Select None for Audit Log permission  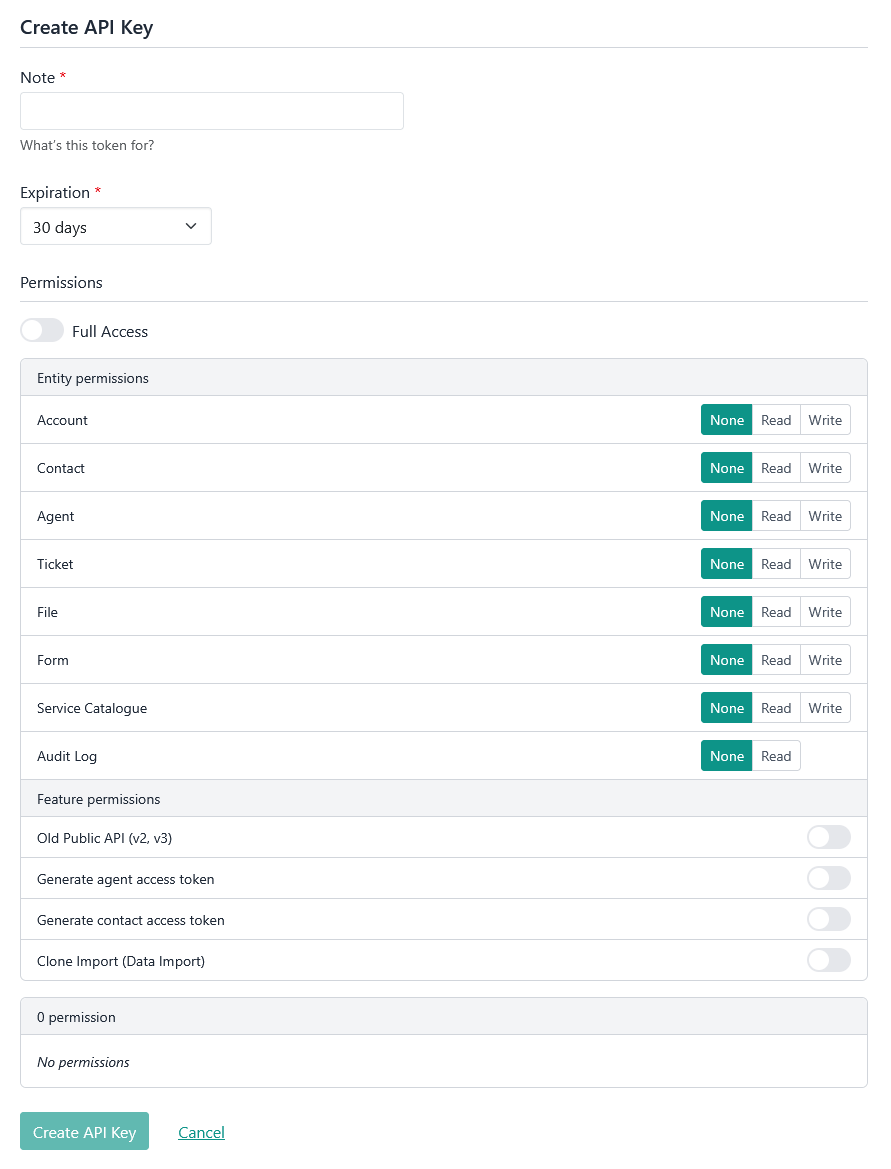pos(727,756)
